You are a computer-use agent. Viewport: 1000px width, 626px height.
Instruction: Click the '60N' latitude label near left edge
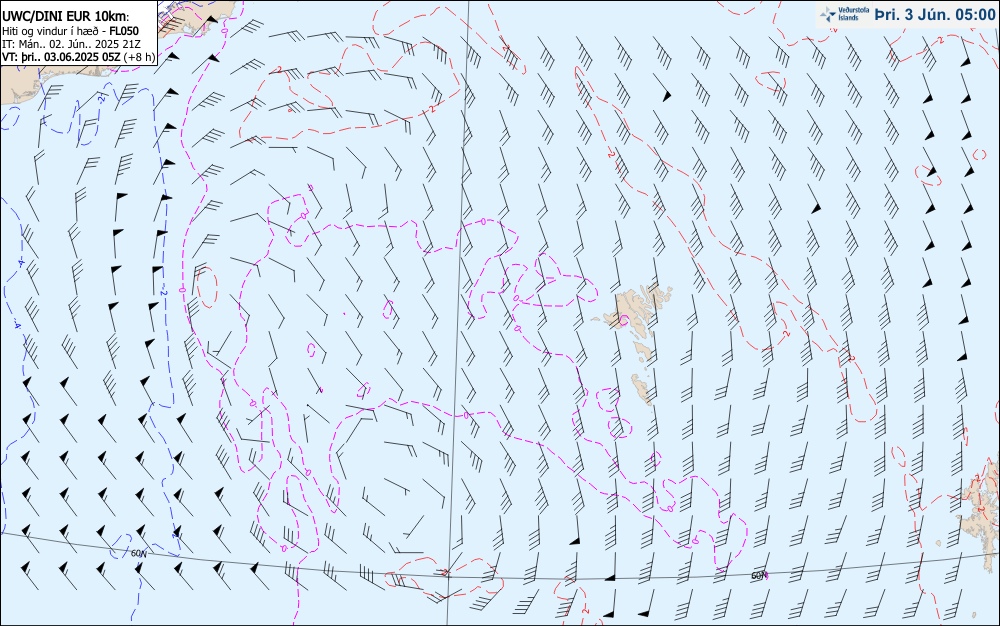[138, 553]
